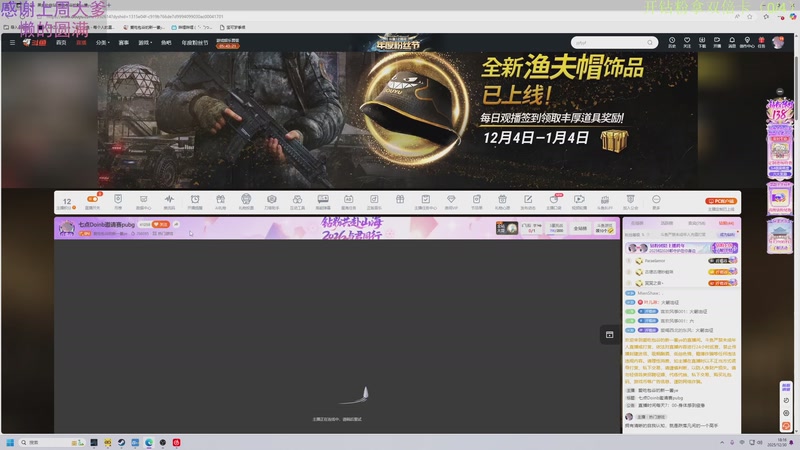800x450 pixels.
Task: Open Steam from the taskbar
Action: tap(121, 442)
